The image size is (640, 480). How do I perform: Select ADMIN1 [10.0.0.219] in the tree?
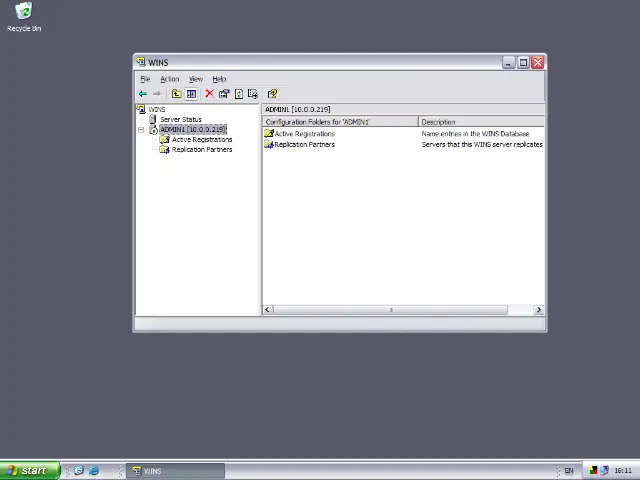(x=193, y=129)
